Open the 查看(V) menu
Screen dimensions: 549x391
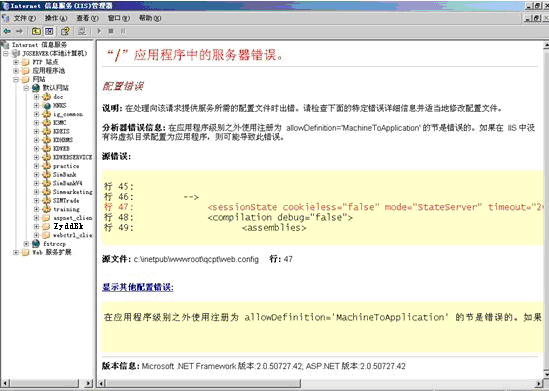point(88,18)
